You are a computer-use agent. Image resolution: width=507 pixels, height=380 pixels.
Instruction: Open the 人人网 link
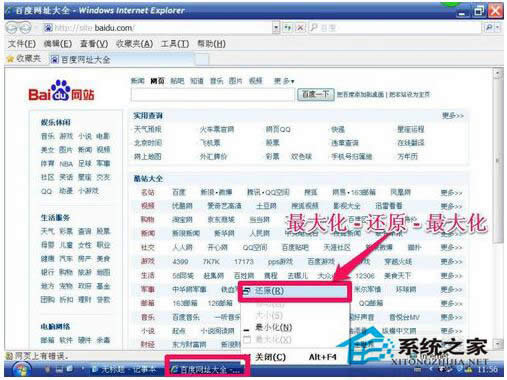pyautogui.click(x=182, y=248)
